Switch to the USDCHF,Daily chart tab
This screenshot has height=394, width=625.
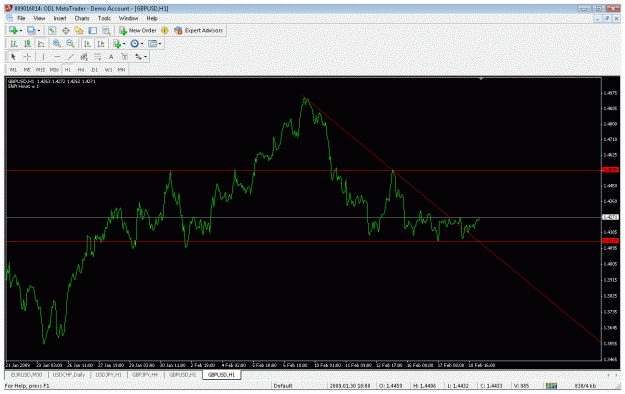(69, 375)
